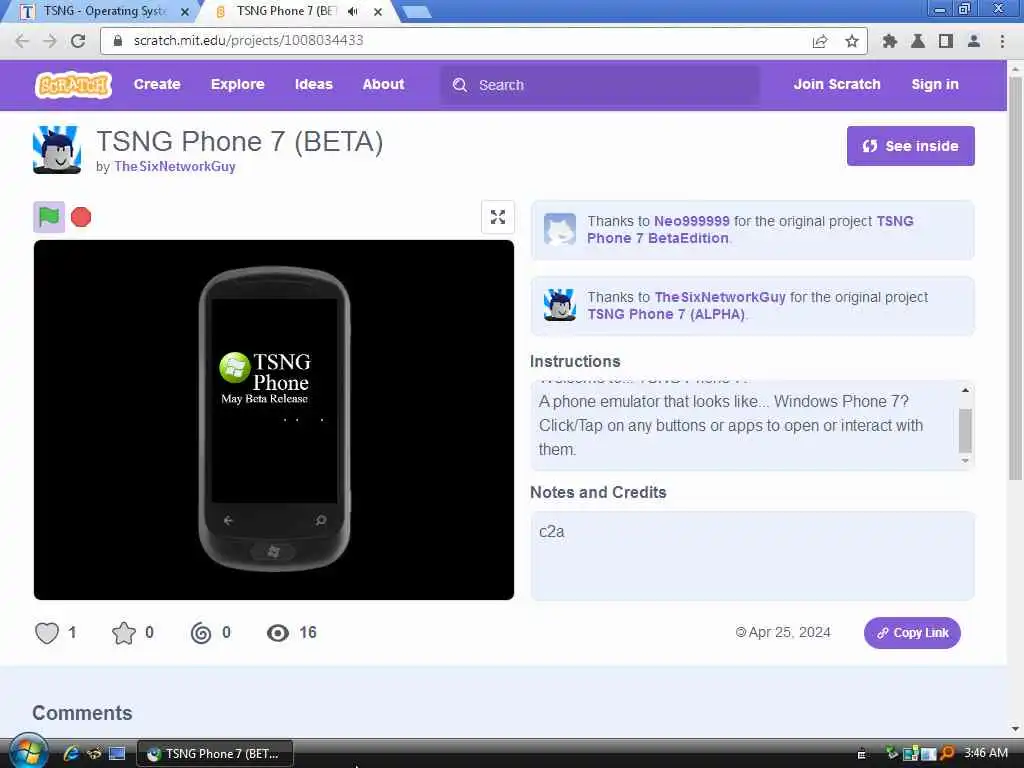Open TheSixNetworkGuy avatar beside project title

coord(57,150)
